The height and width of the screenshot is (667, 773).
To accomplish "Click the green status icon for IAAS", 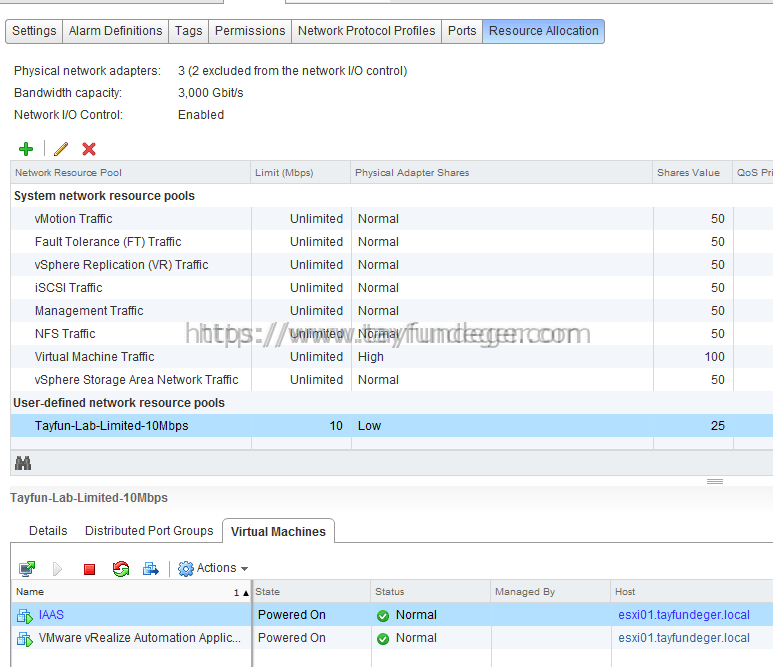I will (x=383, y=616).
